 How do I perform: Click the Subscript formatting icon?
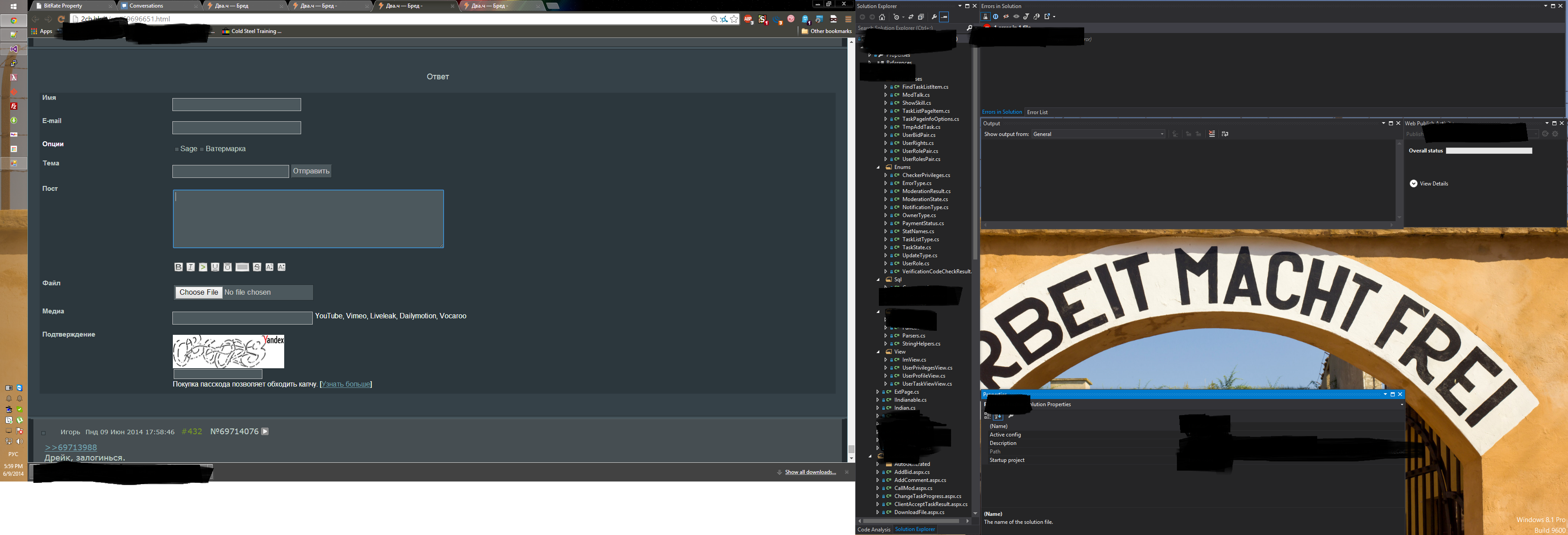[x=282, y=267]
